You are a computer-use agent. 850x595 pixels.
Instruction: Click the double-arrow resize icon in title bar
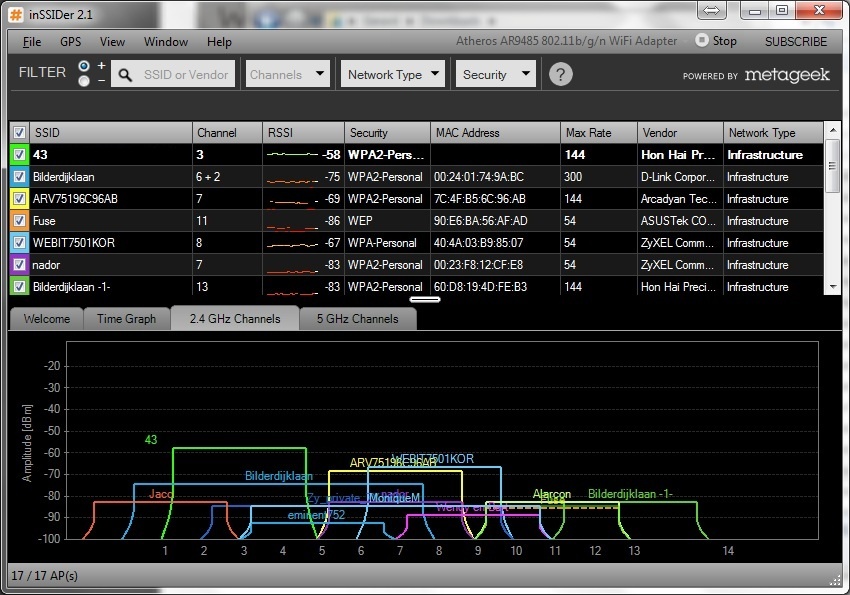[713, 10]
